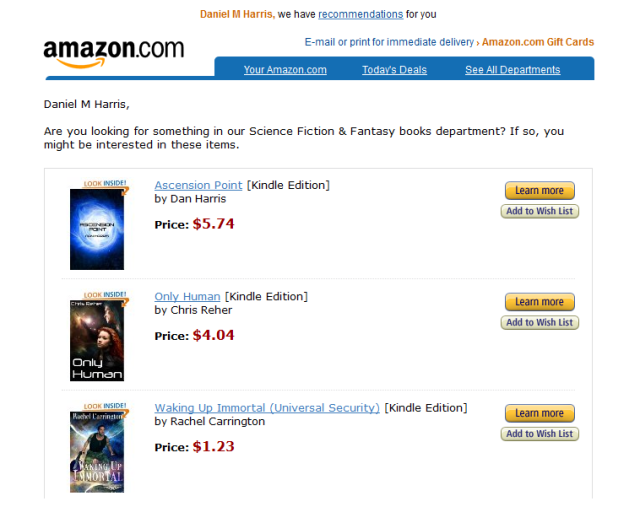Open the Ascension Point book cover
The image size is (640, 512).
point(97,229)
